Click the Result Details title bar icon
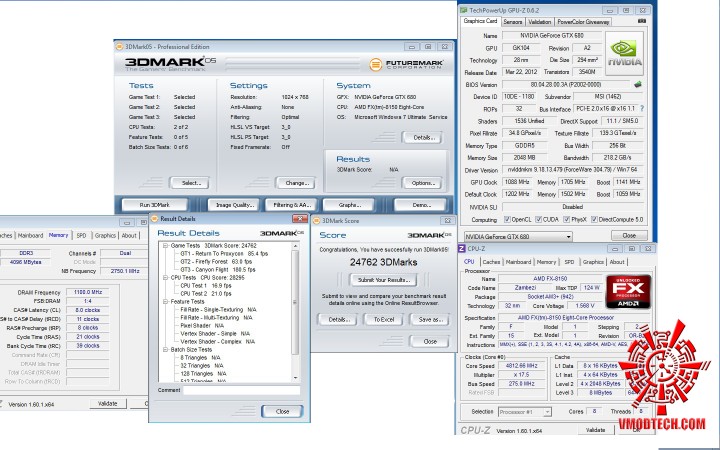The width and height of the screenshot is (720, 450). pos(154,219)
